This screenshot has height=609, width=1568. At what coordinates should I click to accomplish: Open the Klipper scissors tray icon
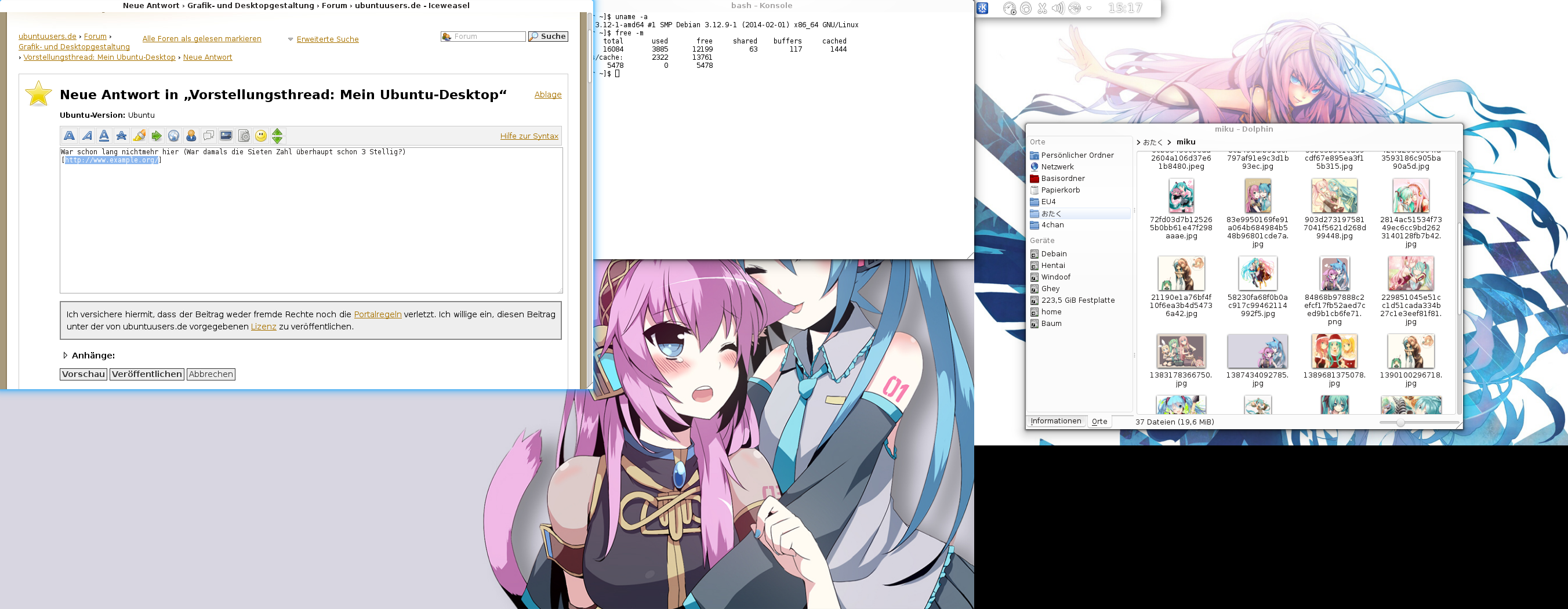tap(1042, 9)
